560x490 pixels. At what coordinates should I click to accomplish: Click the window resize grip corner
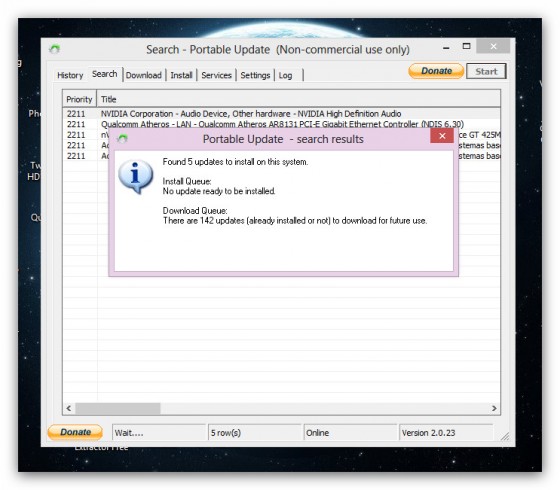point(505,436)
